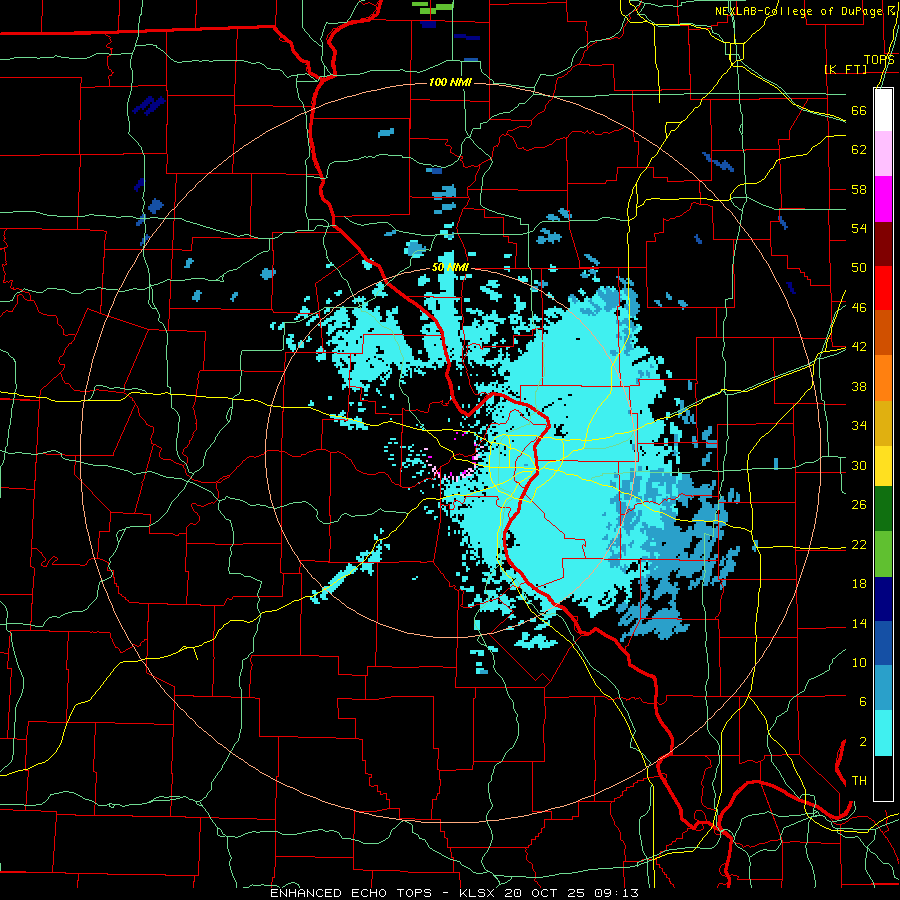This screenshot has height=900, width=900.
Task: Click the black TH threshold swatch
Action: coord(883,778)
